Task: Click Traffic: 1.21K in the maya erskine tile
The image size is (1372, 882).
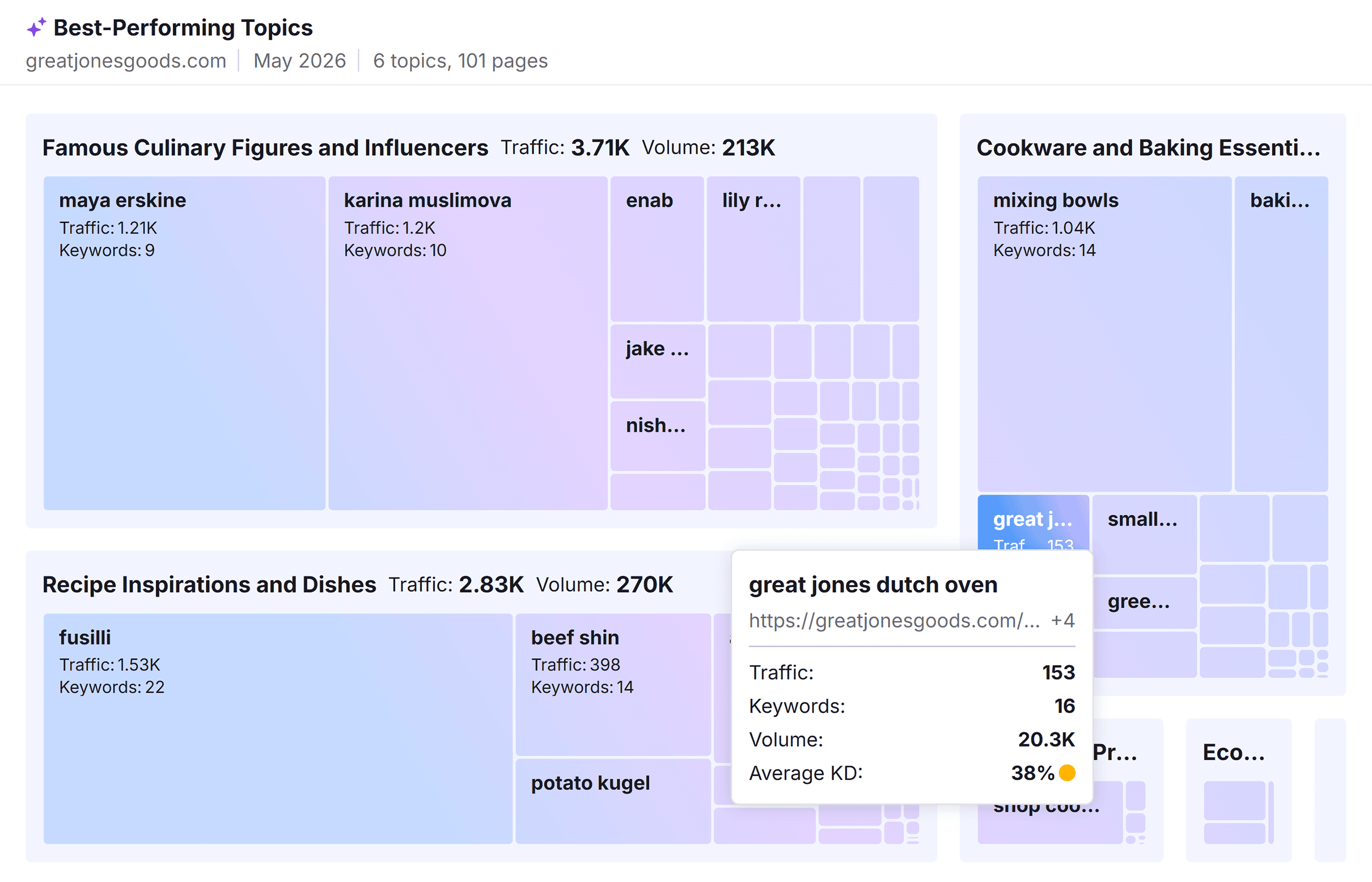Action: (x=108, y=228)
